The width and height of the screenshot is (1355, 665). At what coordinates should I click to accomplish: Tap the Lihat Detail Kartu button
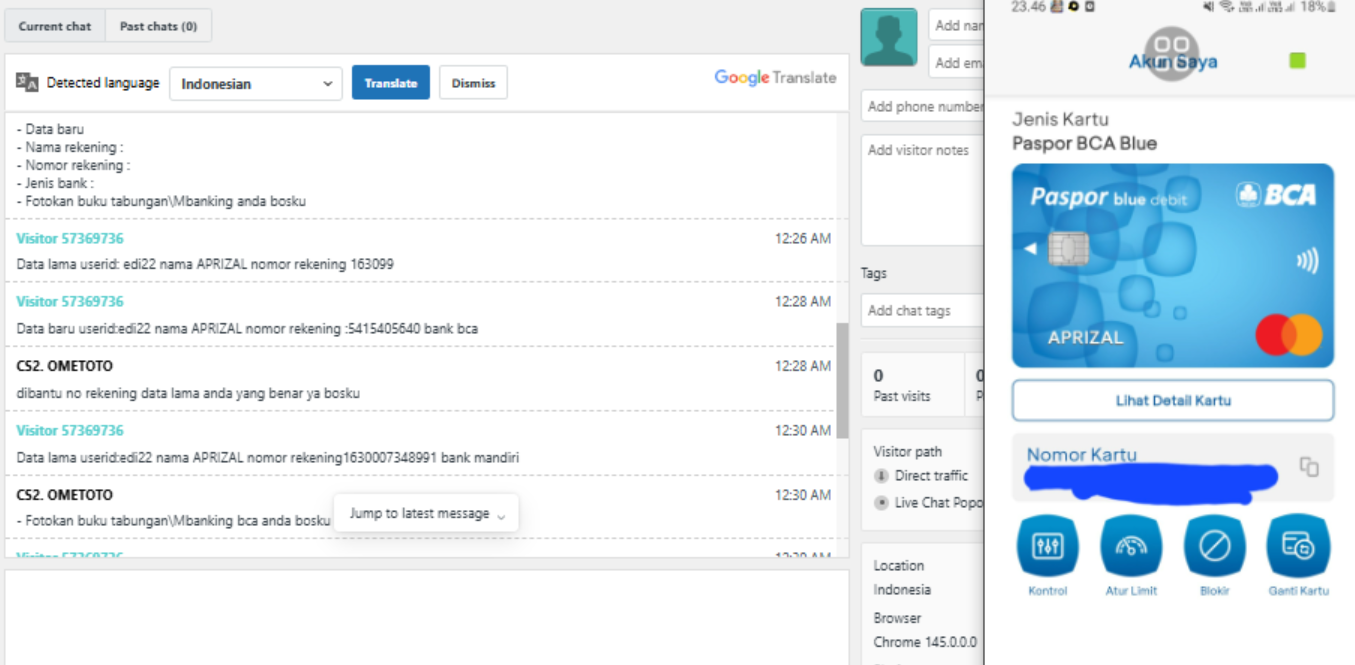pos(1173,400)
